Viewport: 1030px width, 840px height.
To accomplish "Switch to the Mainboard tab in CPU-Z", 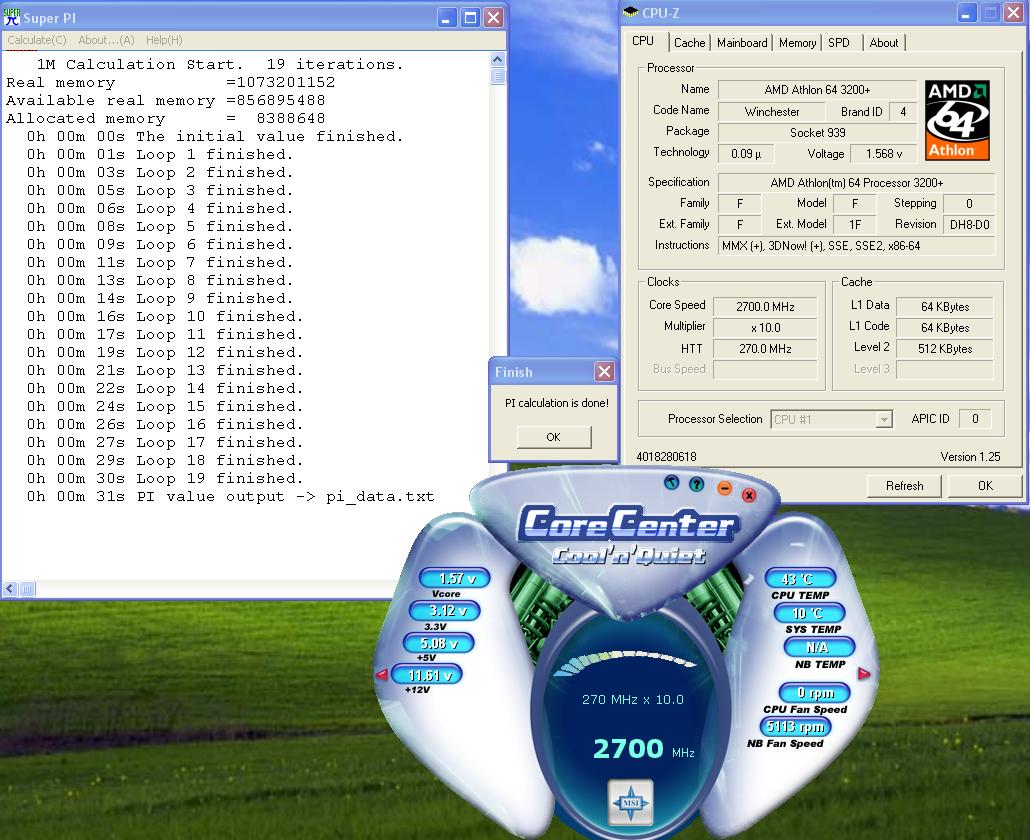I will click(742, 43).
